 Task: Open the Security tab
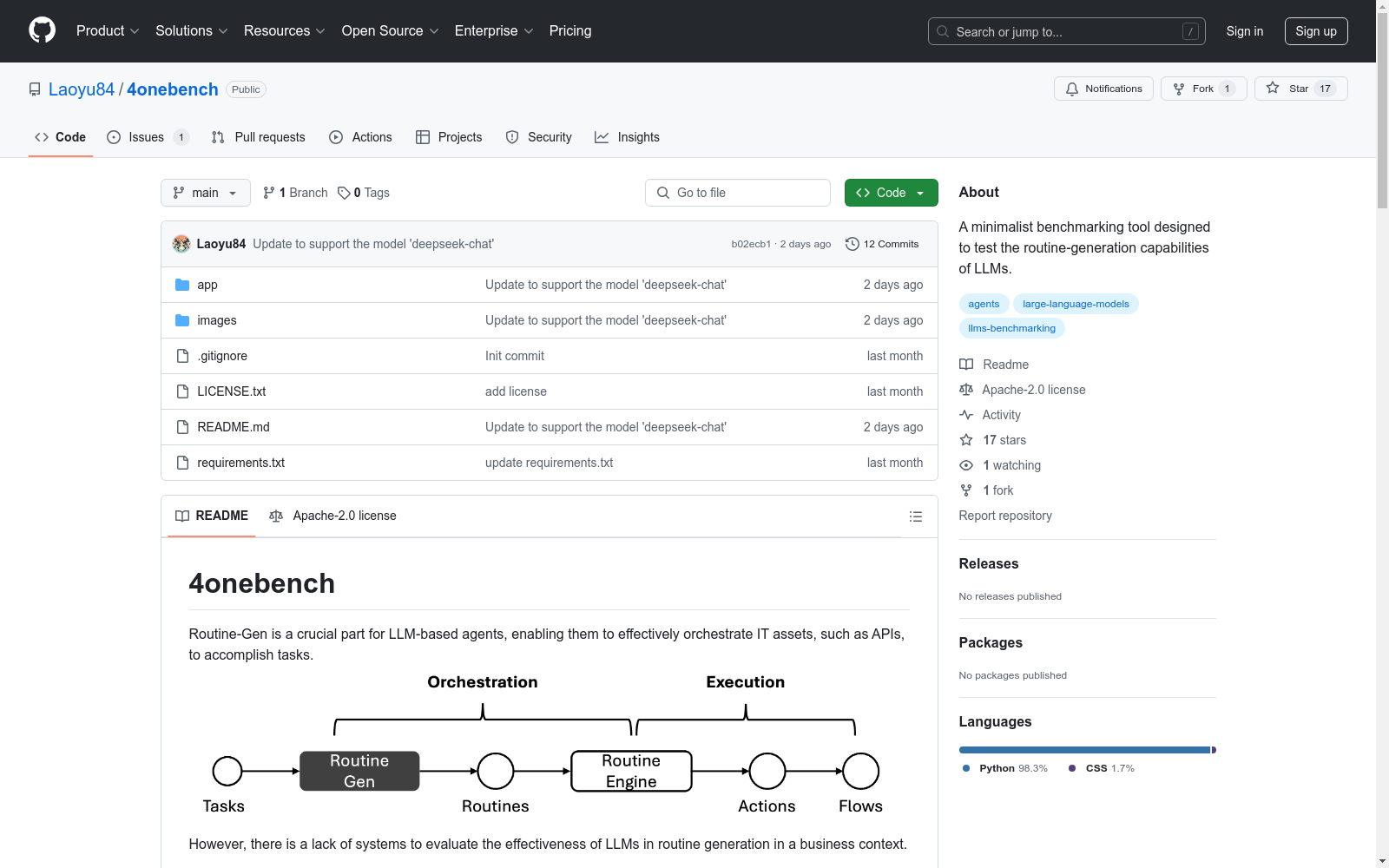(539, 137)
